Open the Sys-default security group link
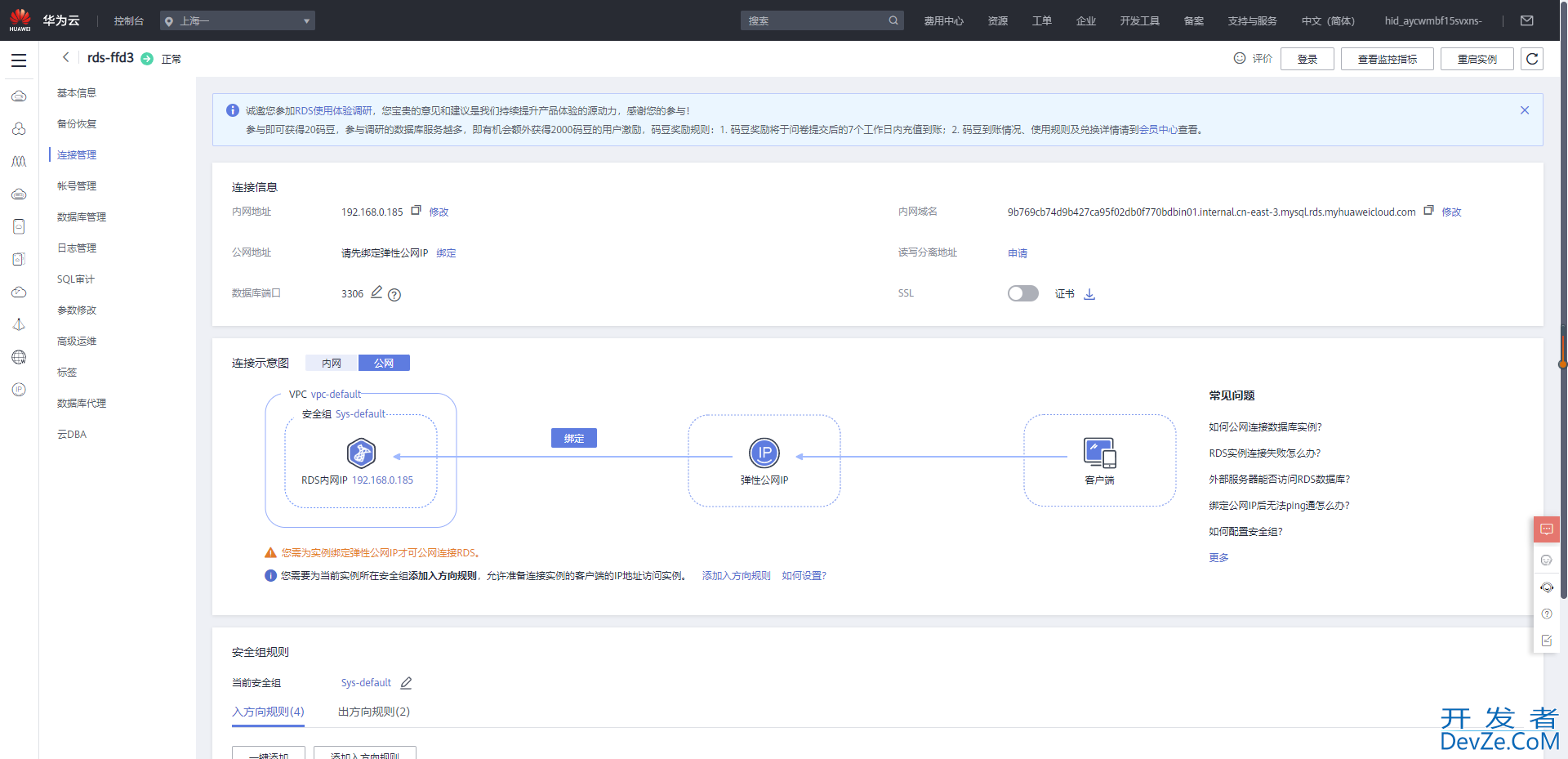 coord(366,683)
